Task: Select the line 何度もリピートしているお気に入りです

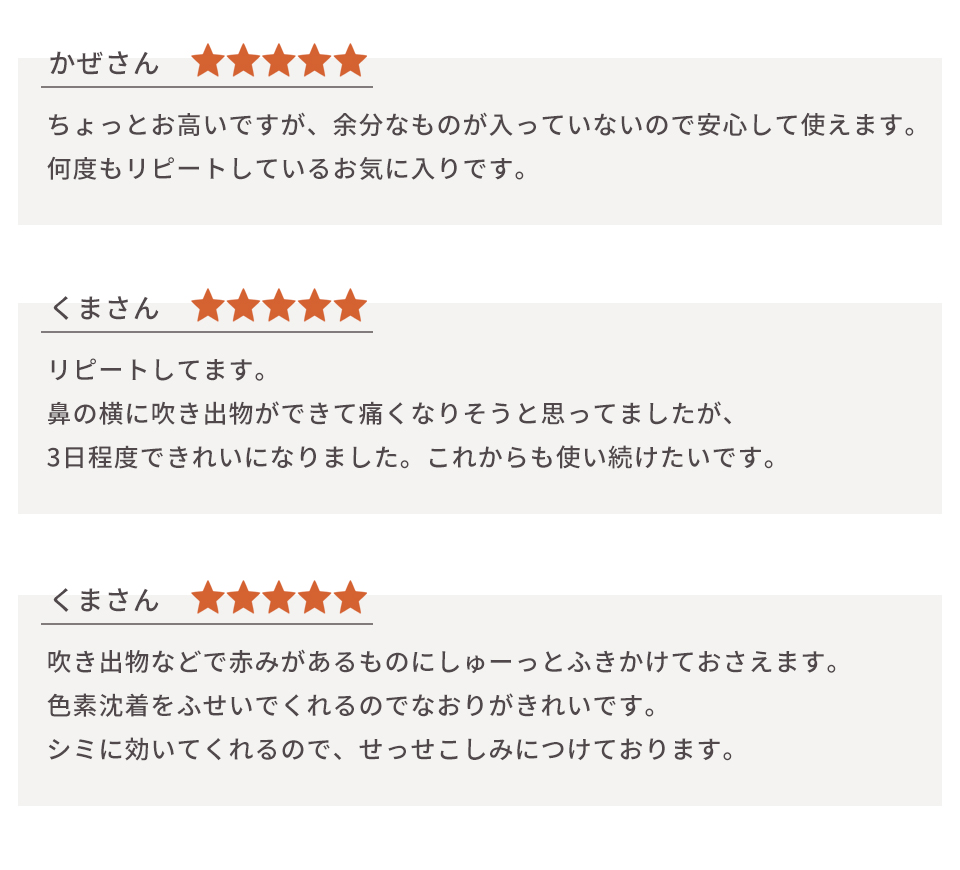Action: point(288,168)
